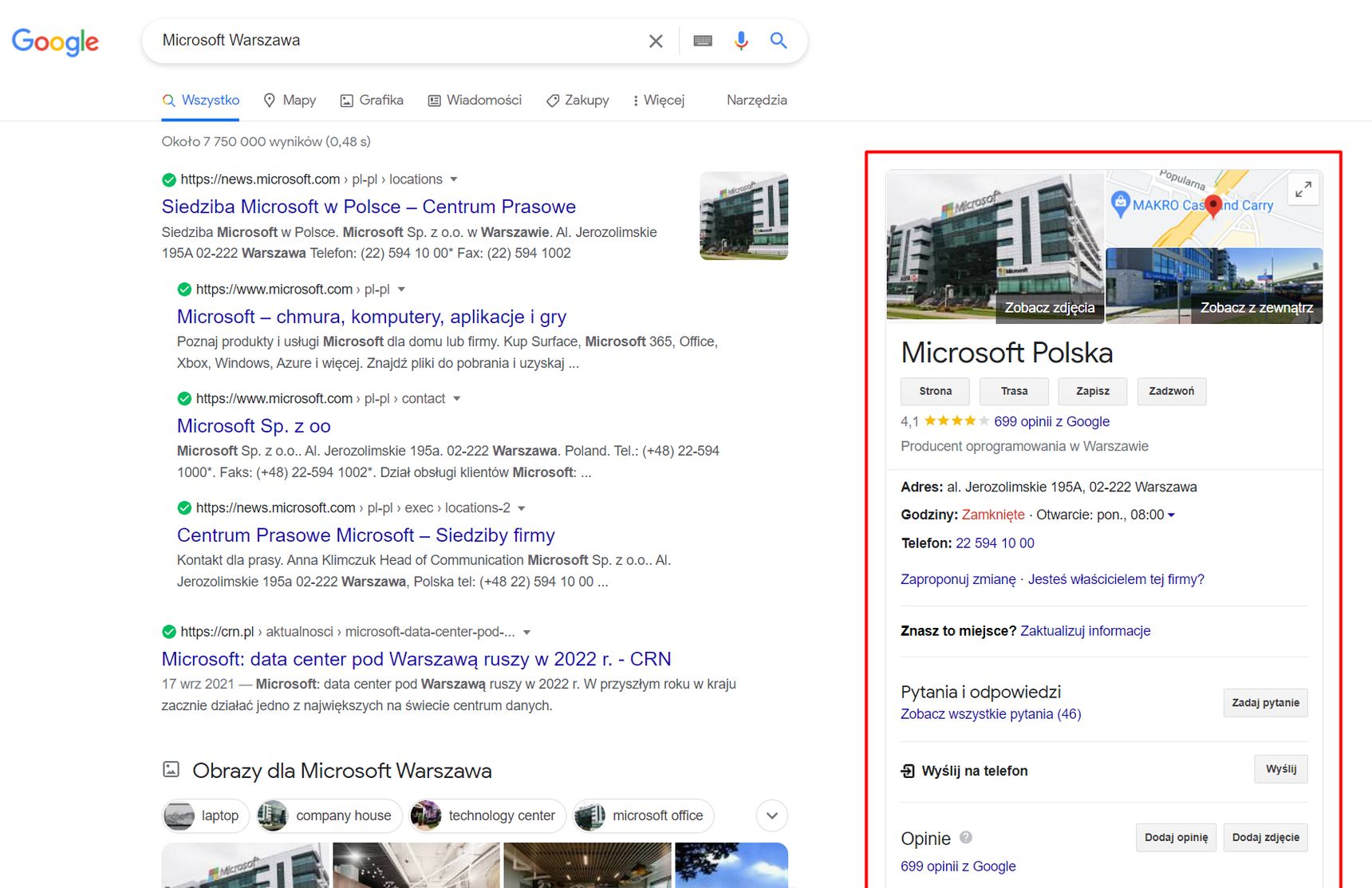
Task: Click green check icon beside locations-2 URL
Action: pos(184,508)
